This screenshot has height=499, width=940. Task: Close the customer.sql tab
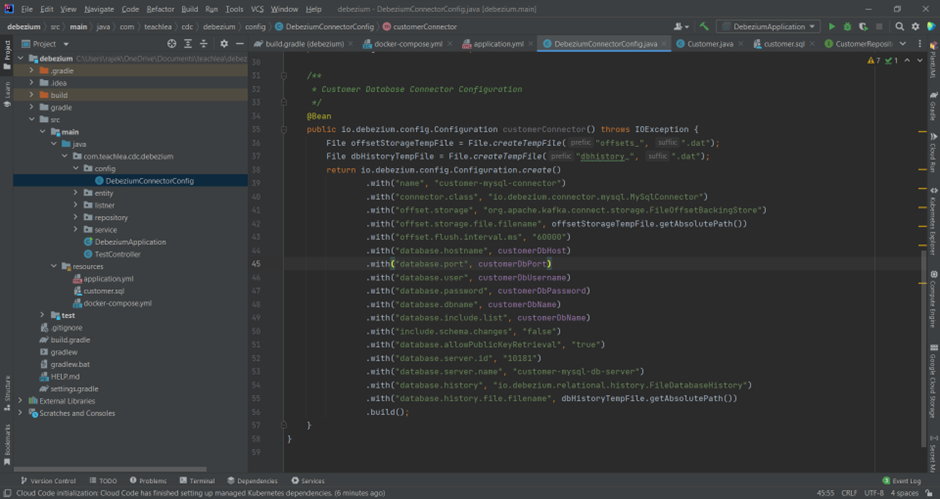point(812,44)
